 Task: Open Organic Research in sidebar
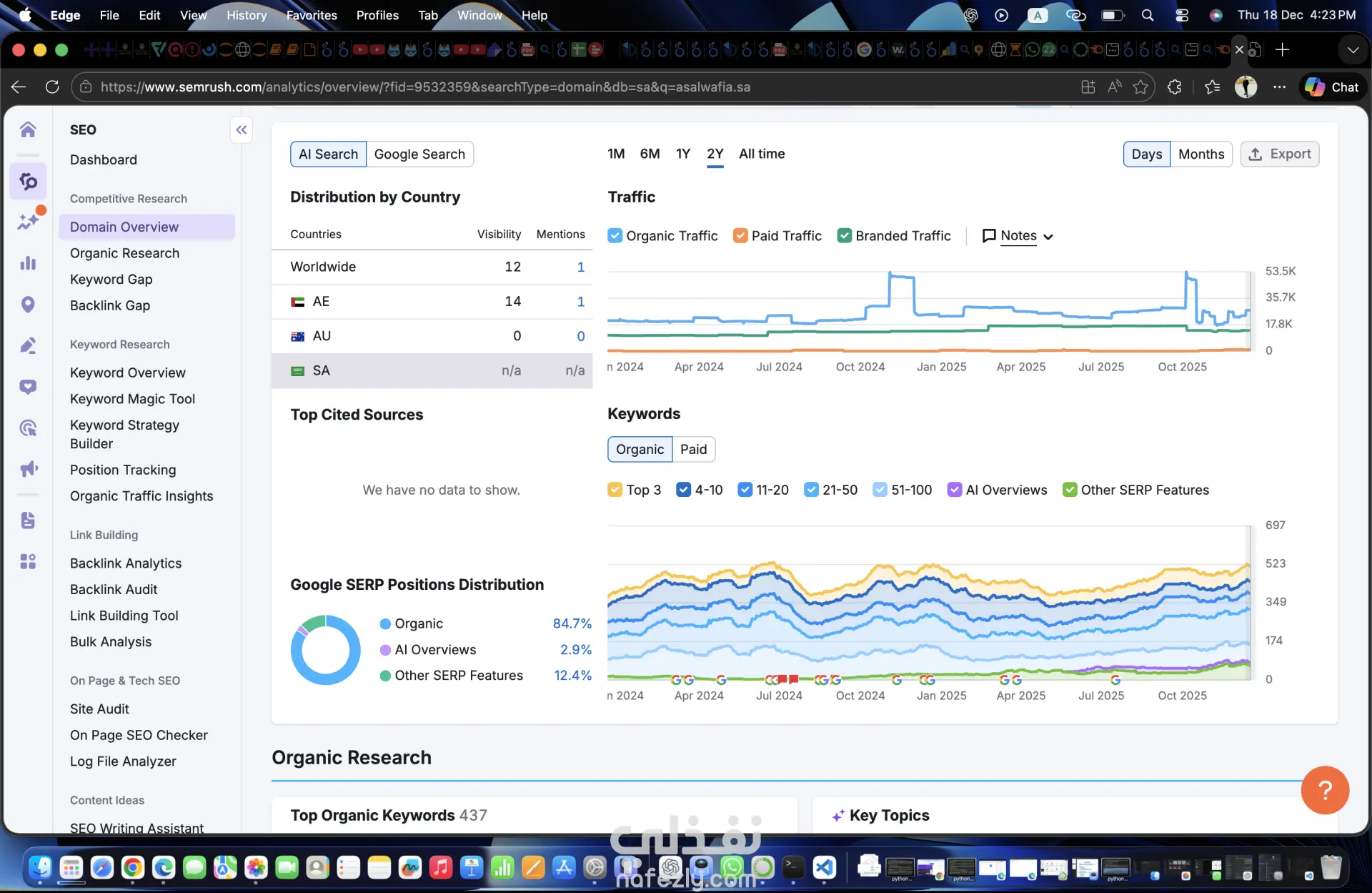click(124, 253)
